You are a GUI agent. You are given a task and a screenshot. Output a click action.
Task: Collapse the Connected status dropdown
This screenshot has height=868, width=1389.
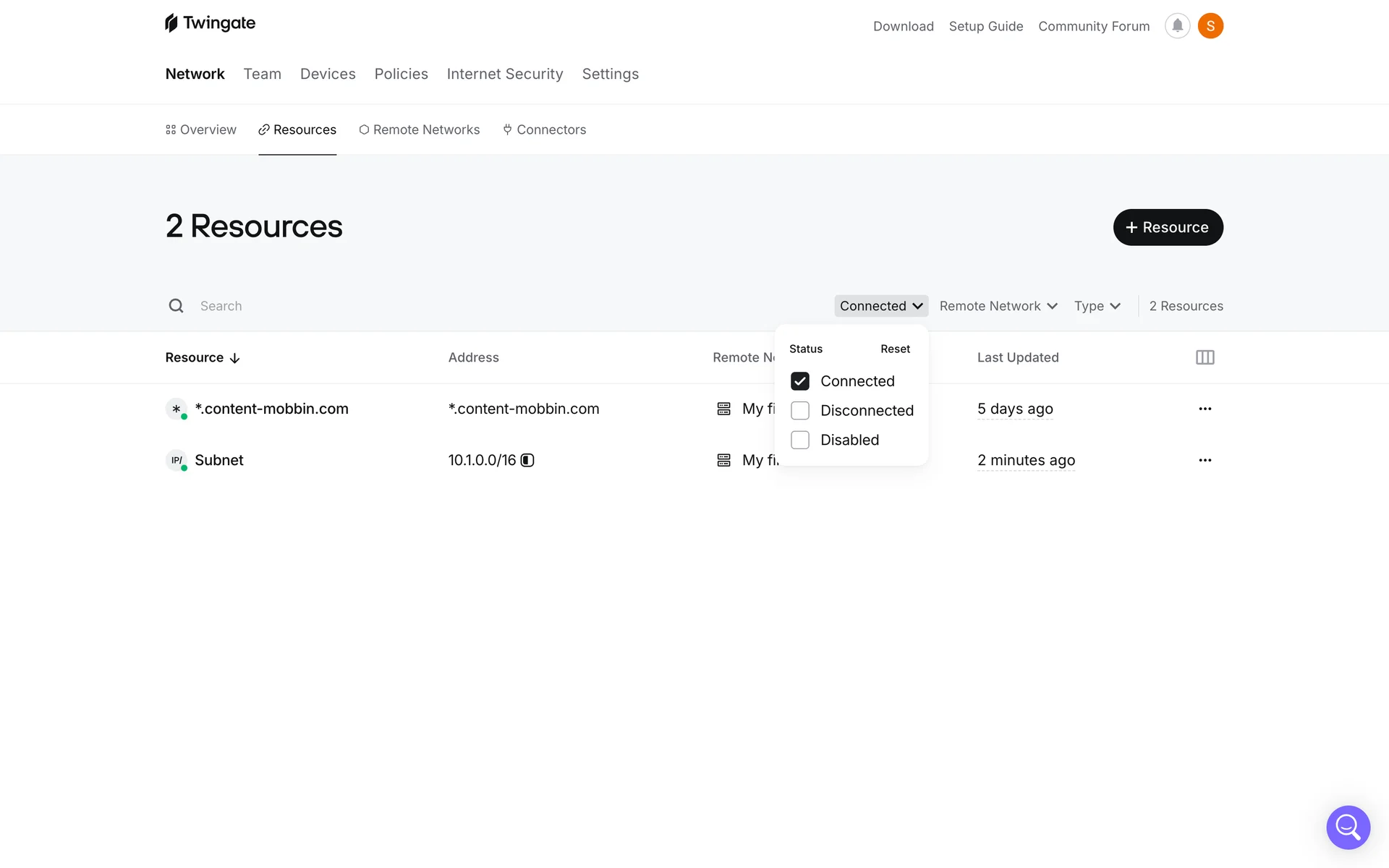tap(880, 306)
